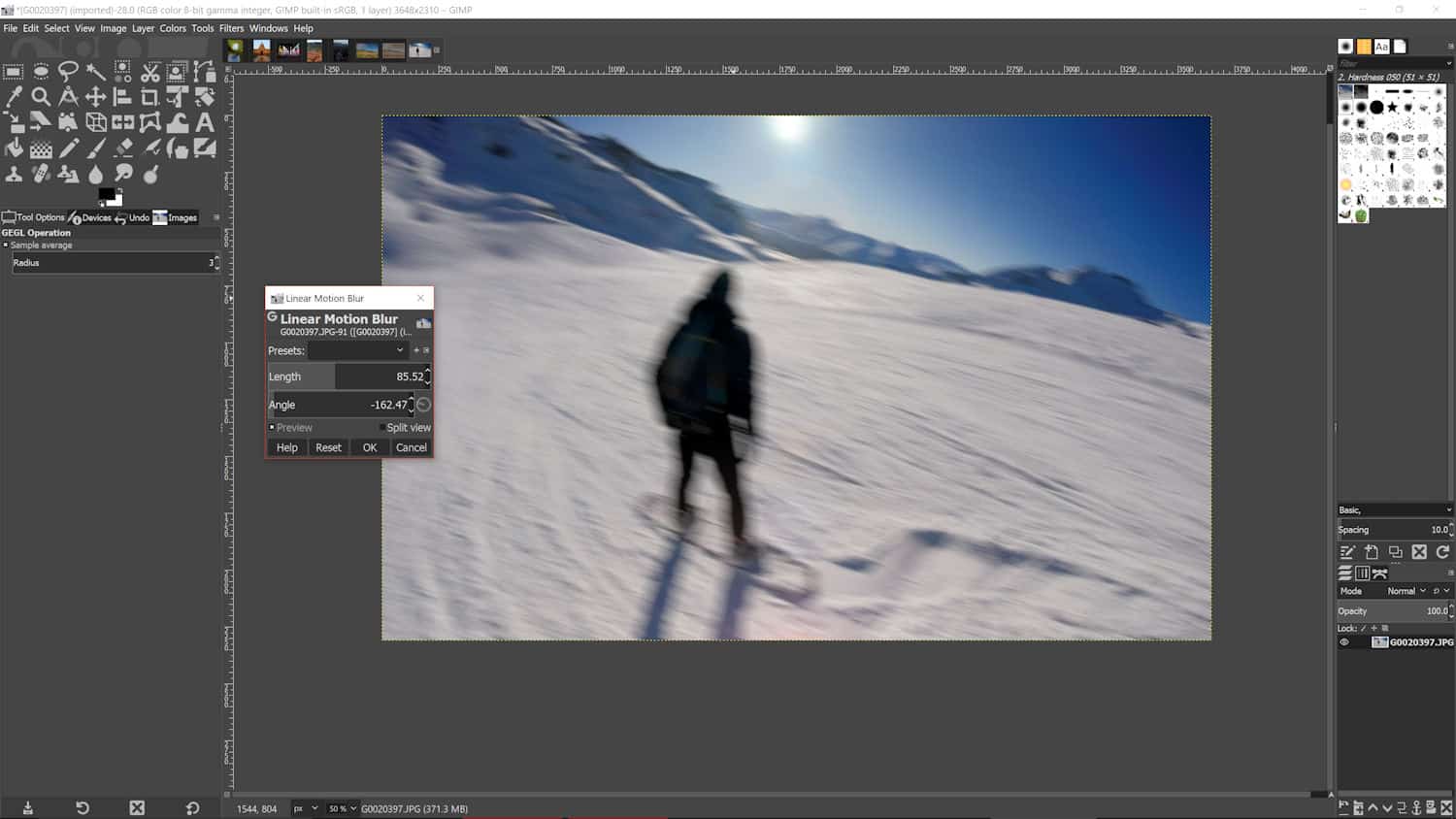Viewport: 1456px width, 819px height.
Task: Toggle lock position and size
Action: 1373,629
